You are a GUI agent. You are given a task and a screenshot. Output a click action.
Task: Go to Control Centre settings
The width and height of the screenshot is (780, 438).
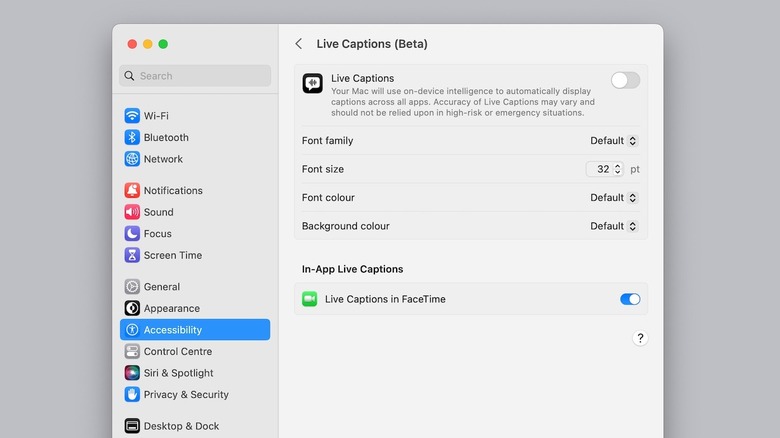click(x=178, y=352)
